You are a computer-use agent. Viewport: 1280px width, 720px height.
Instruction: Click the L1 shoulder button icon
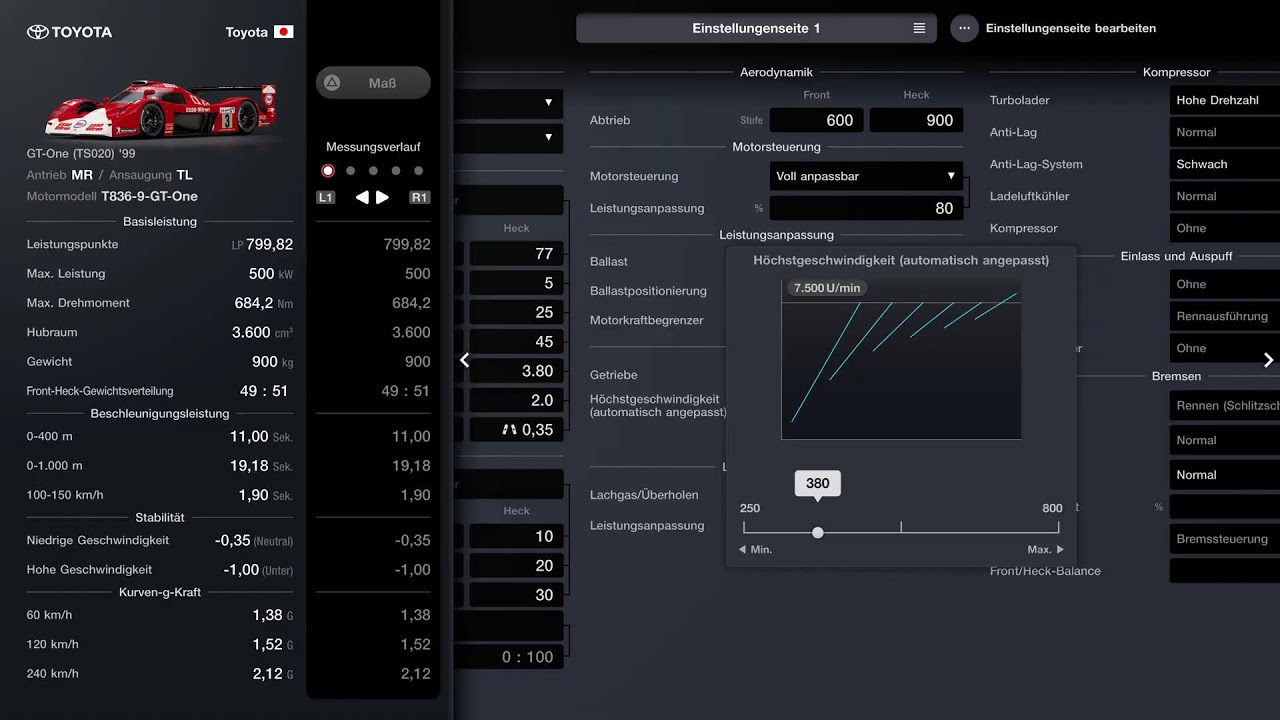[326, 197]
